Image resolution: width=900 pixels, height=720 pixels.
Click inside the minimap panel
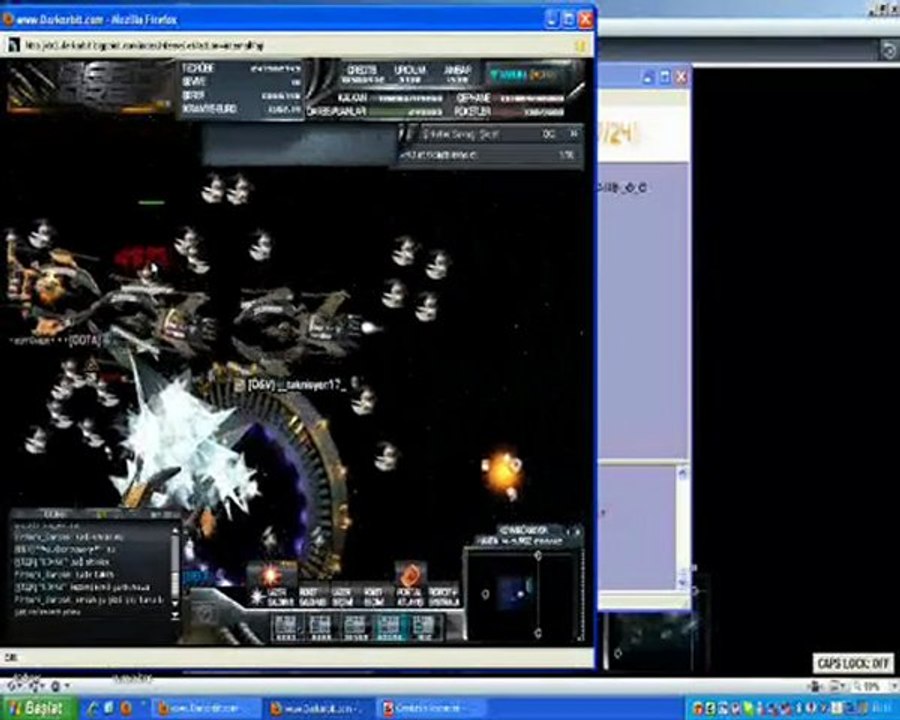(523, 594)
